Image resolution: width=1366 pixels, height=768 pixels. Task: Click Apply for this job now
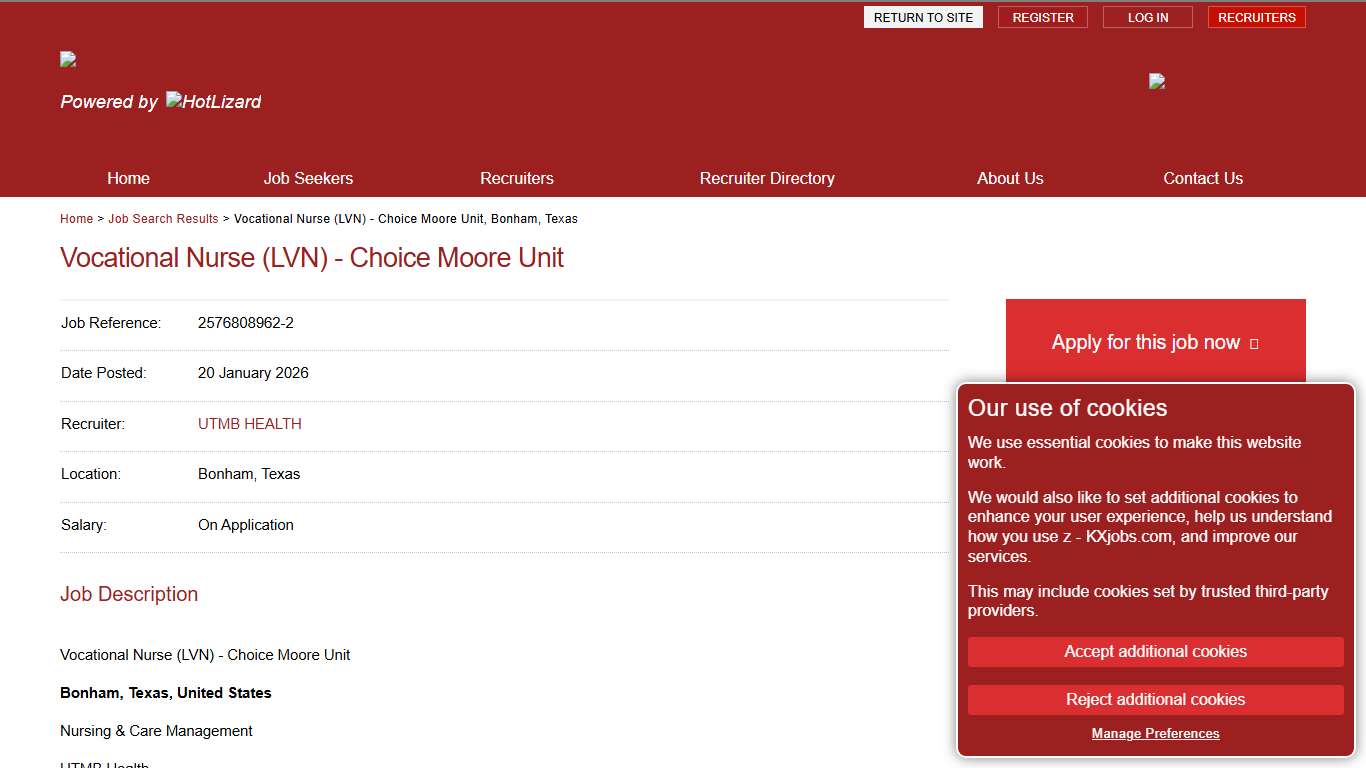tap(1144, 342)
